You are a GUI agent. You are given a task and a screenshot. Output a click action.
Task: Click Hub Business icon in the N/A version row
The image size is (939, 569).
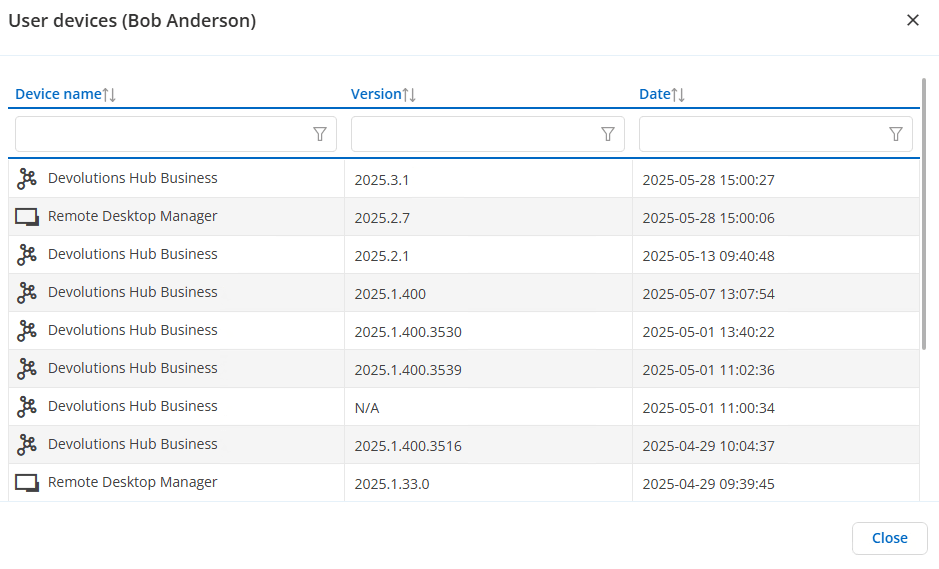pyautogui.click(x=27, y=407)
